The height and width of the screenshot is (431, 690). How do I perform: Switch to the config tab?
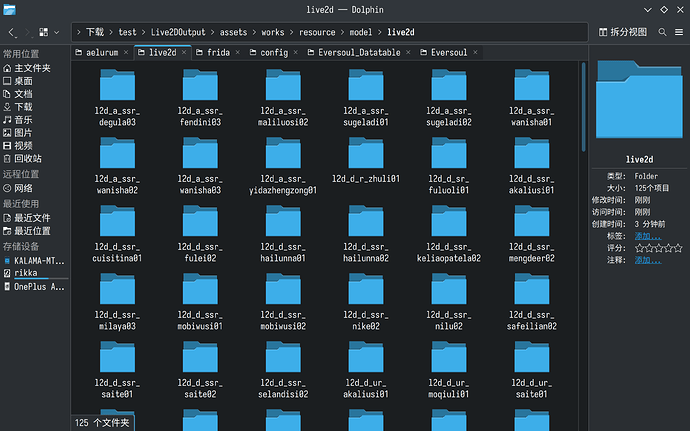point(274,52)
